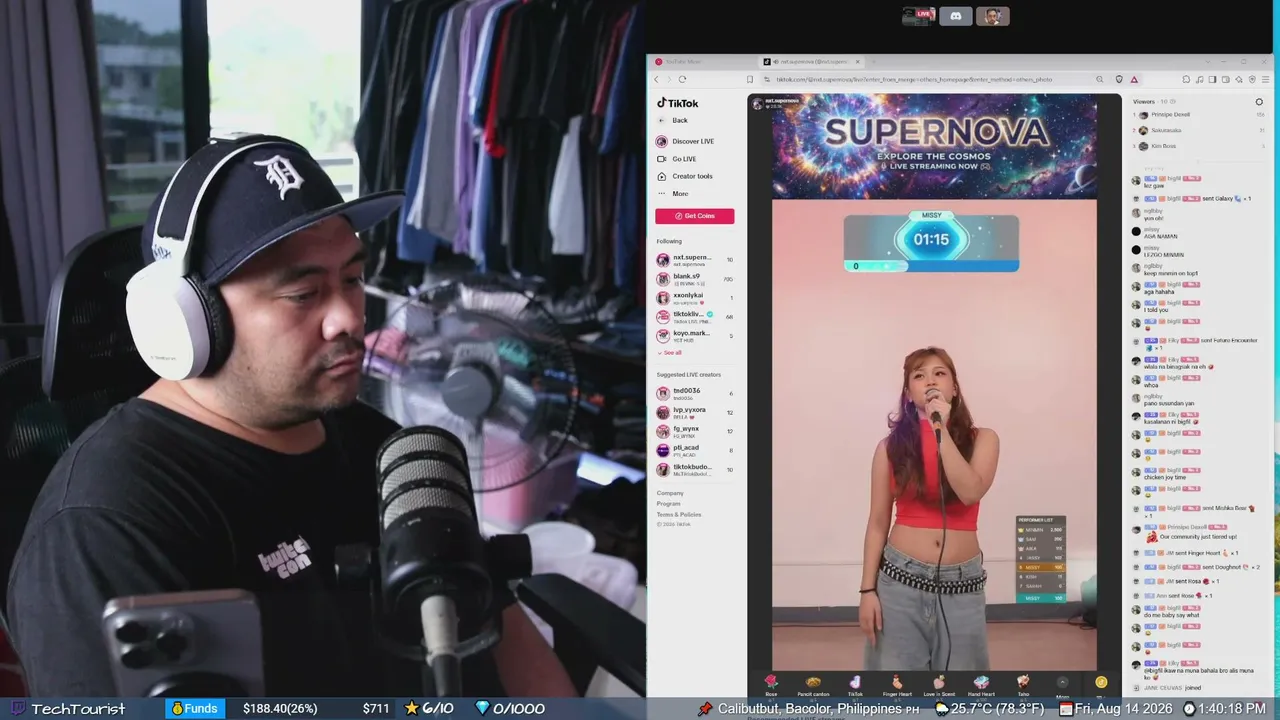Image resolution: width=1280 pixels, height=720 pixels.
Task: Open blank.s9 in the Following list
Action: 695,279
